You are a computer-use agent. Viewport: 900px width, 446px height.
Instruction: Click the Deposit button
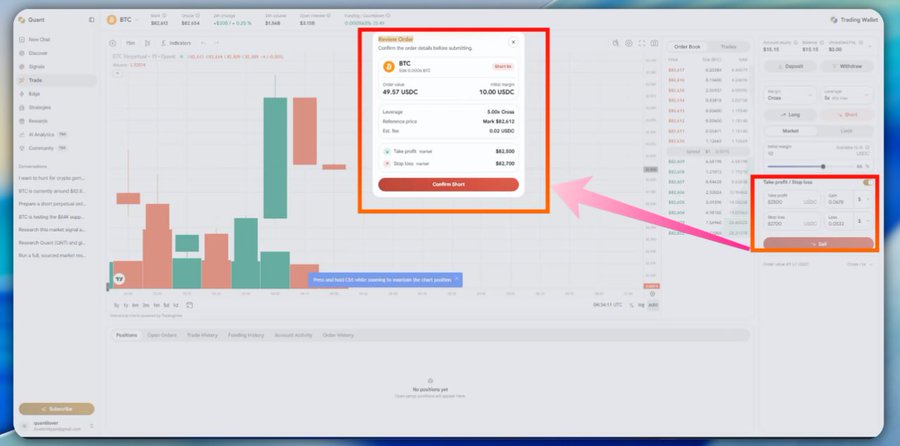coord(790,66)
